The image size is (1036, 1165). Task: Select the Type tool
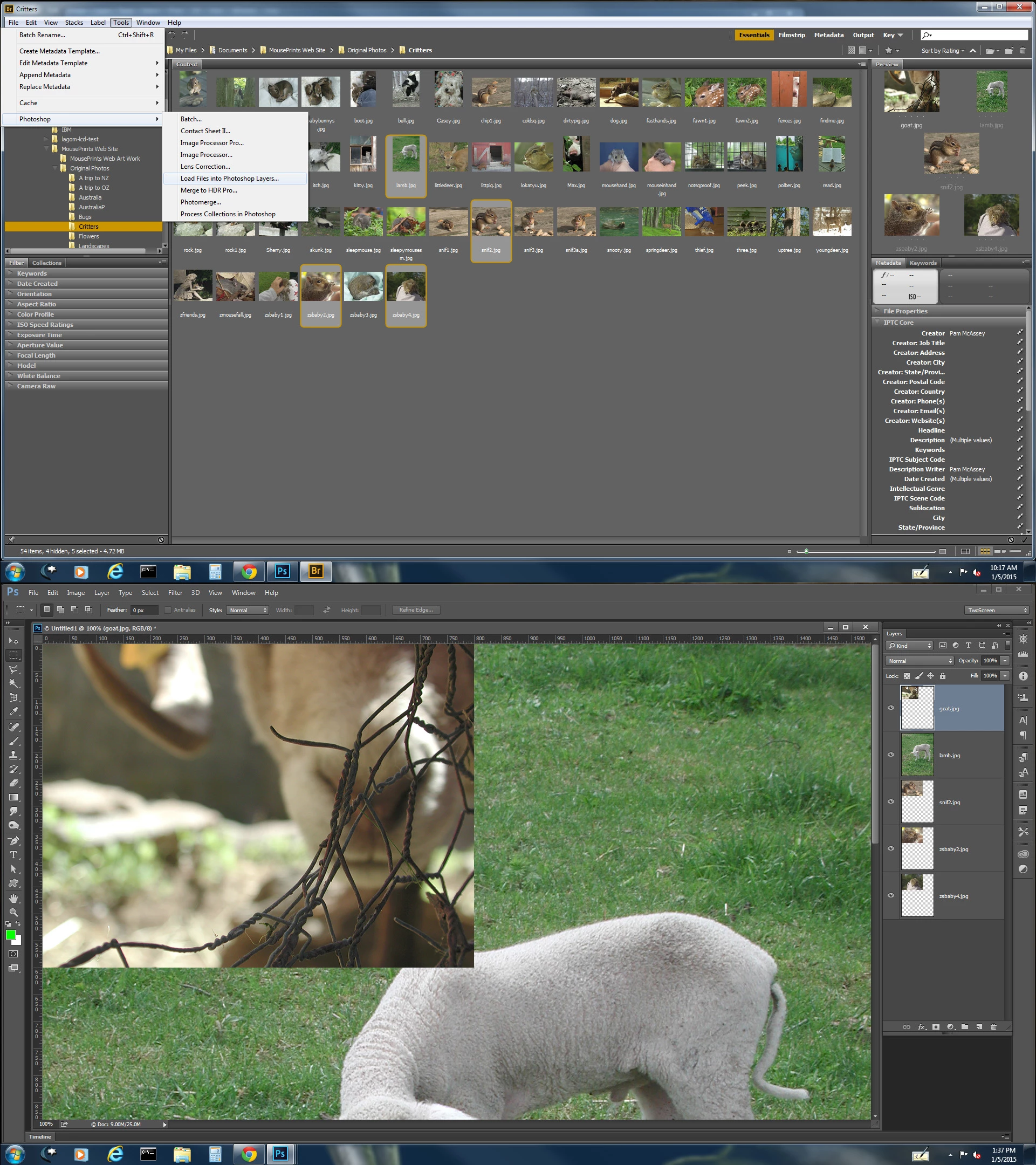pos(13,855)
